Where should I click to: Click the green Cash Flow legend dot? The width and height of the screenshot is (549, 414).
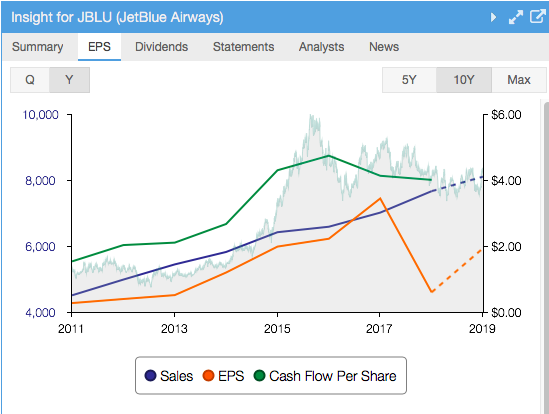(x=259, y=376)
